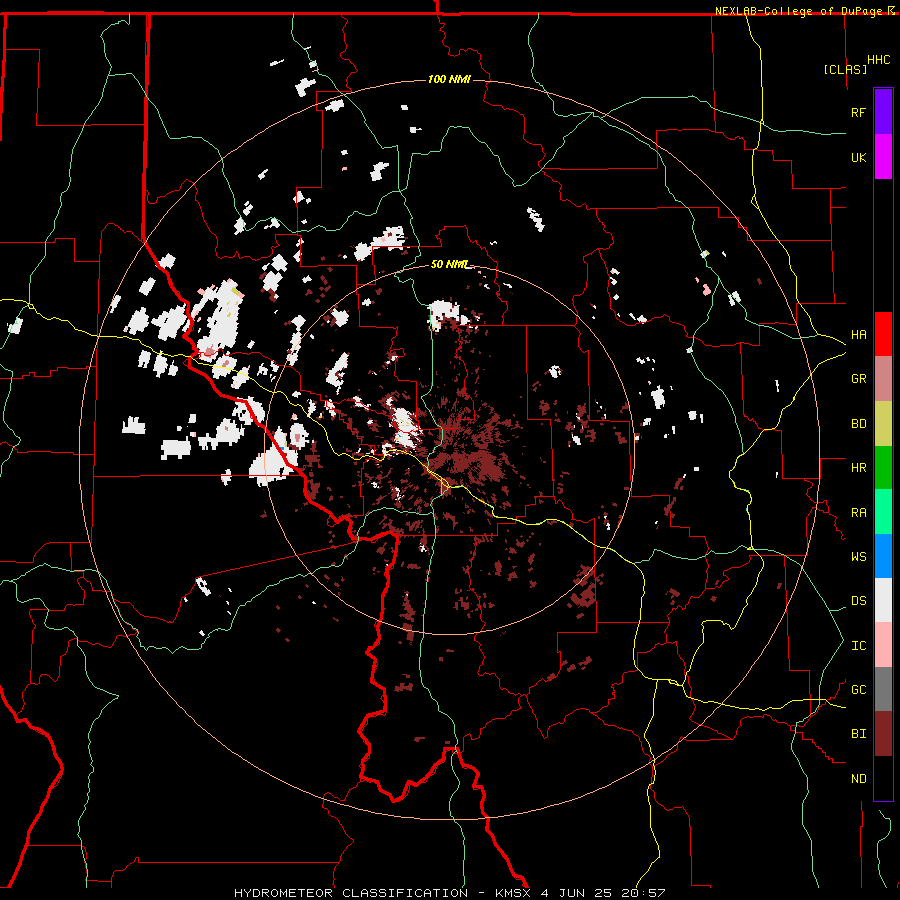900x900 pixels.
Task: Click the BI brown legend swatch
Action: (883, 734)
